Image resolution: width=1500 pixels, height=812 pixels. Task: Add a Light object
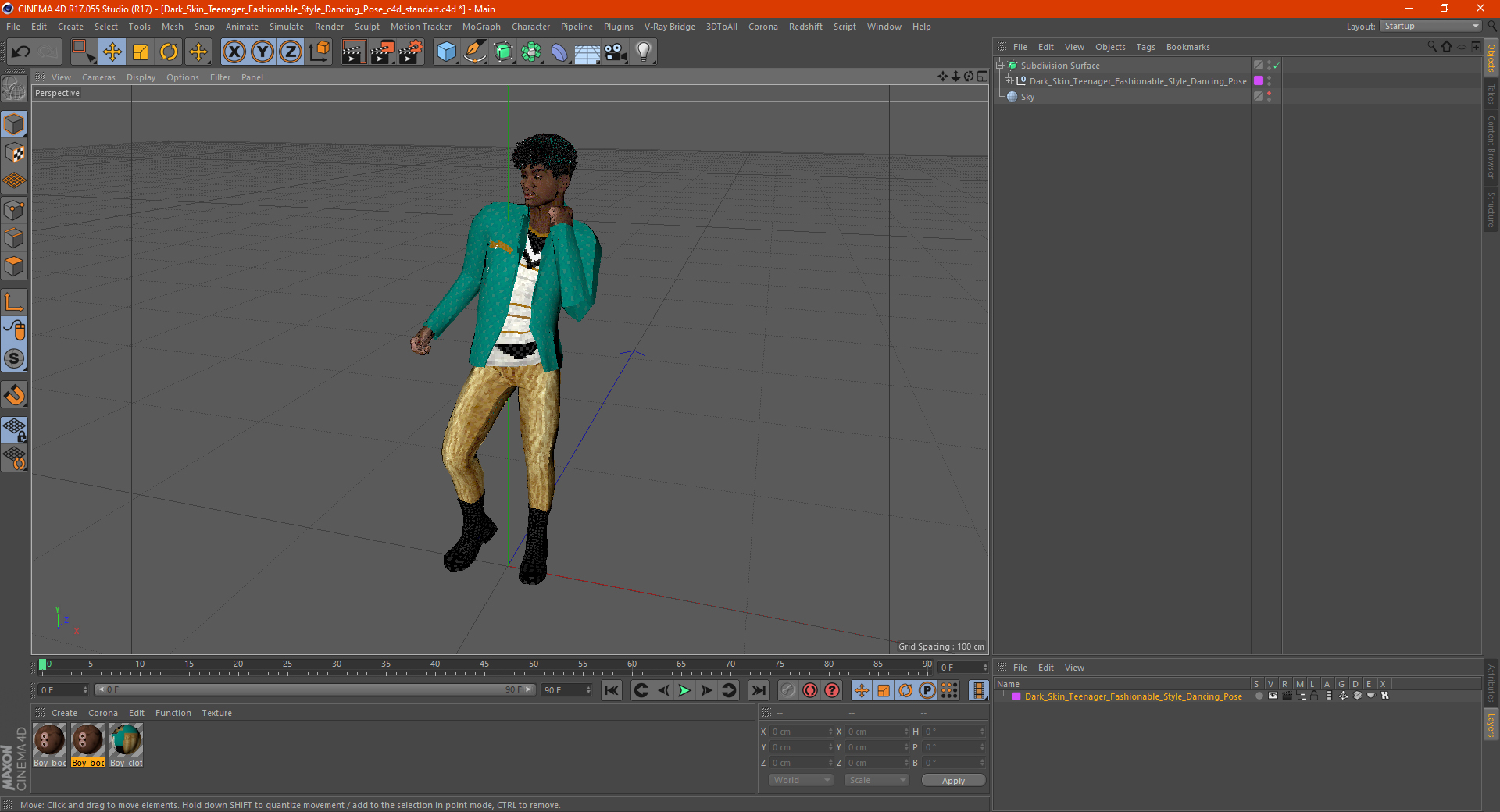[643, 52]
